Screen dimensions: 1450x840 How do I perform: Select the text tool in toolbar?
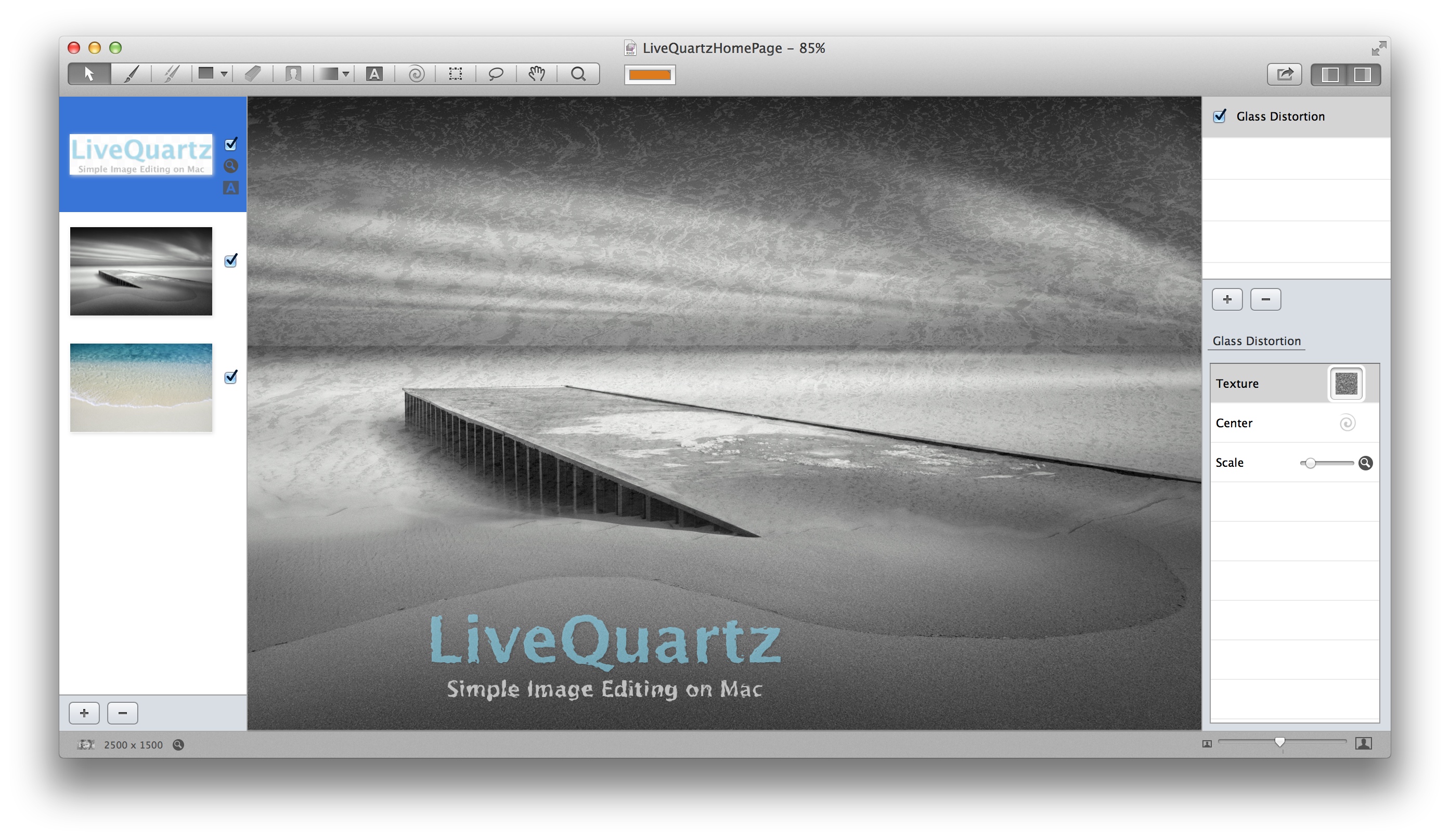coord(374,74)
